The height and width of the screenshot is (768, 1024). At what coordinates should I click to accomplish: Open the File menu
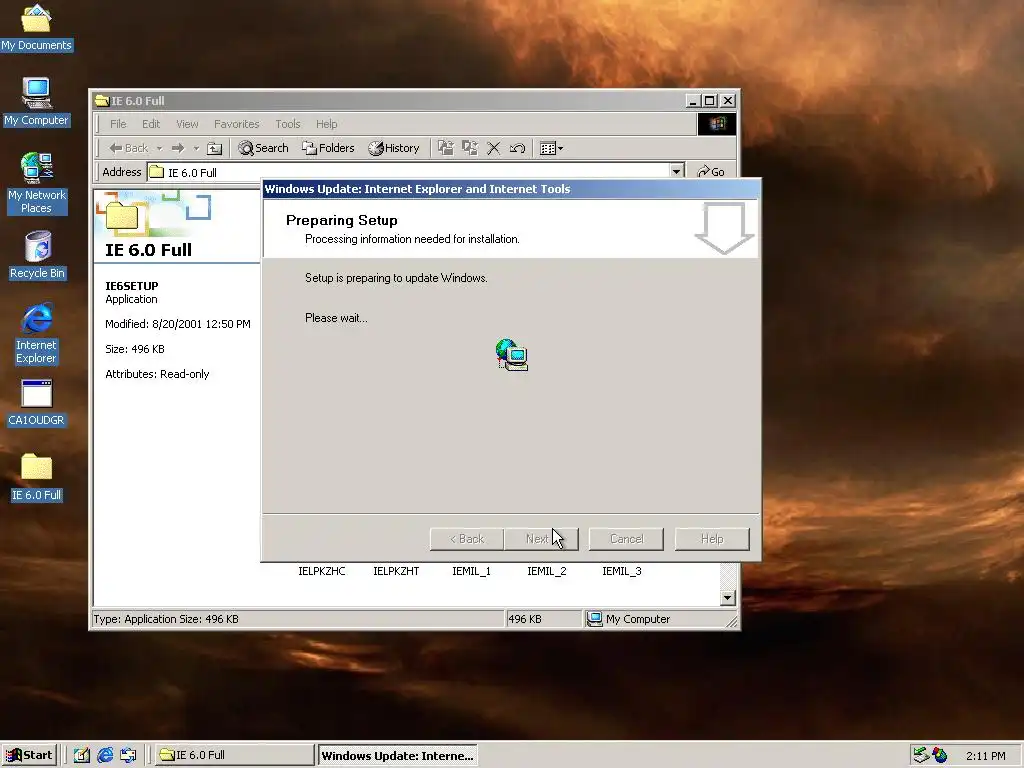[118, 124]
